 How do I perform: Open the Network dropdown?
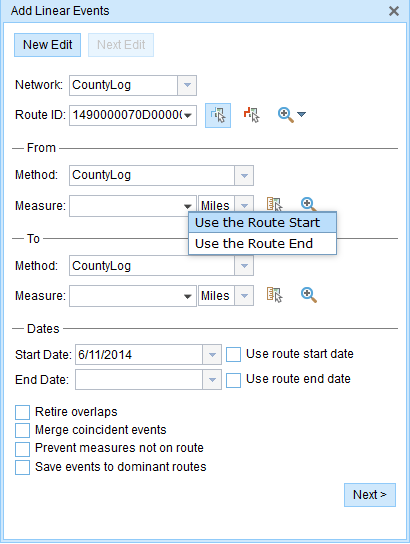click(187, 85)
